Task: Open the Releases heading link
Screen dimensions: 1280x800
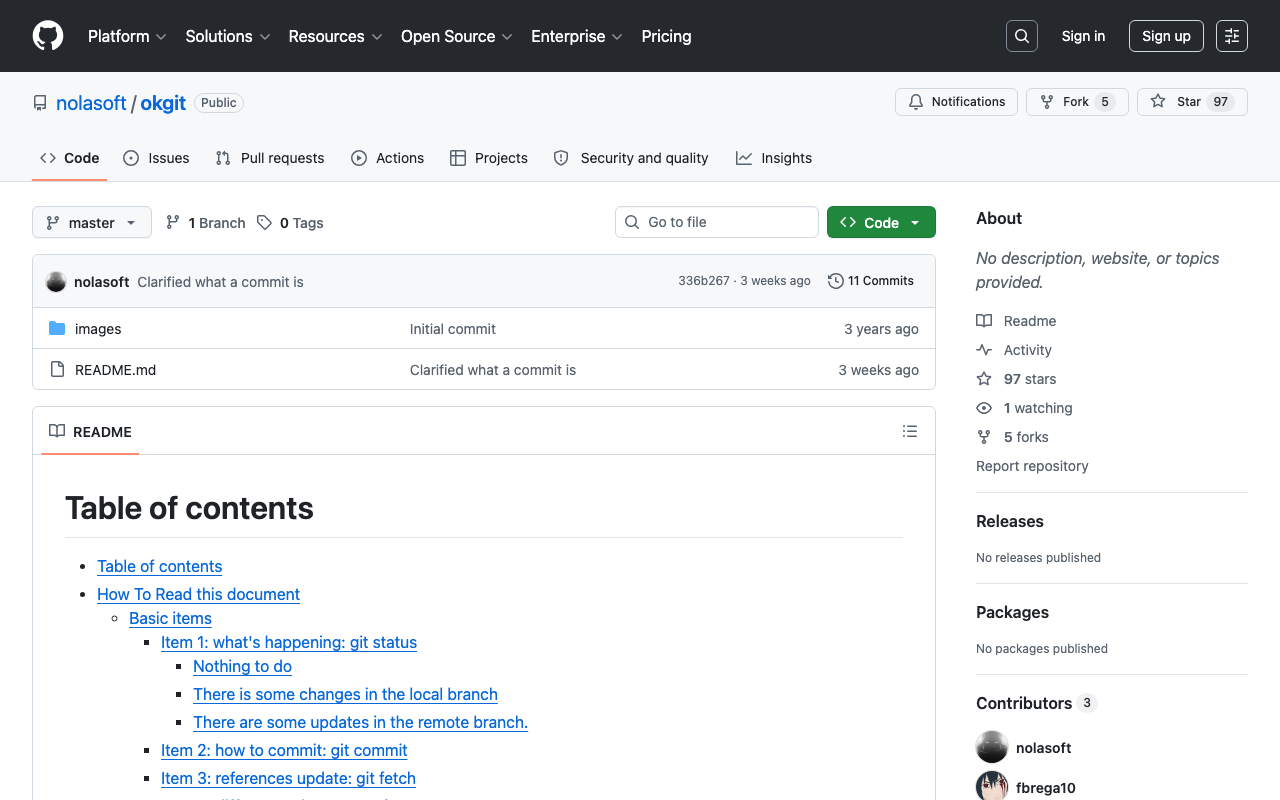Action: click(x=1010, y=521)
